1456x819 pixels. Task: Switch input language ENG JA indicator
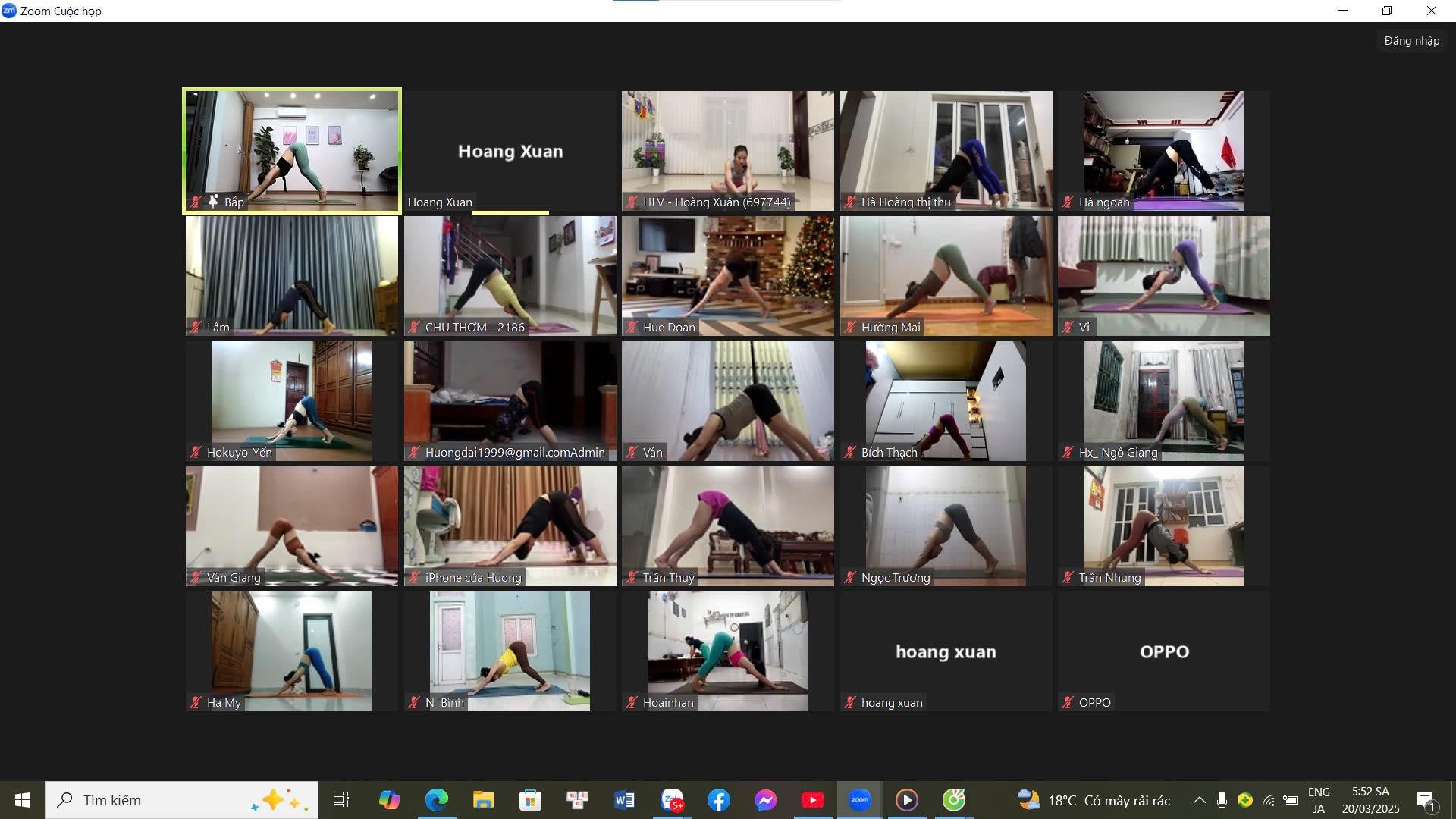pos(1319,800)
